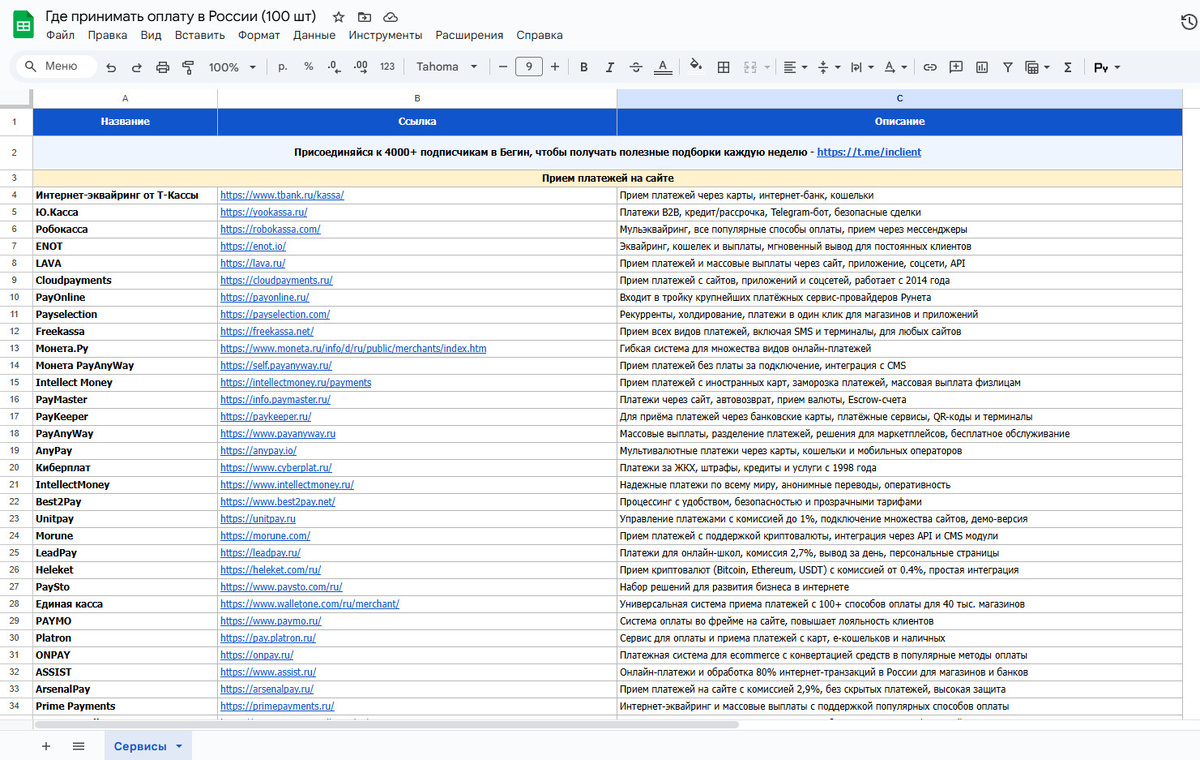Open the fill color picker
This screenshot has height=760, width=1200.
click(697, 67)
